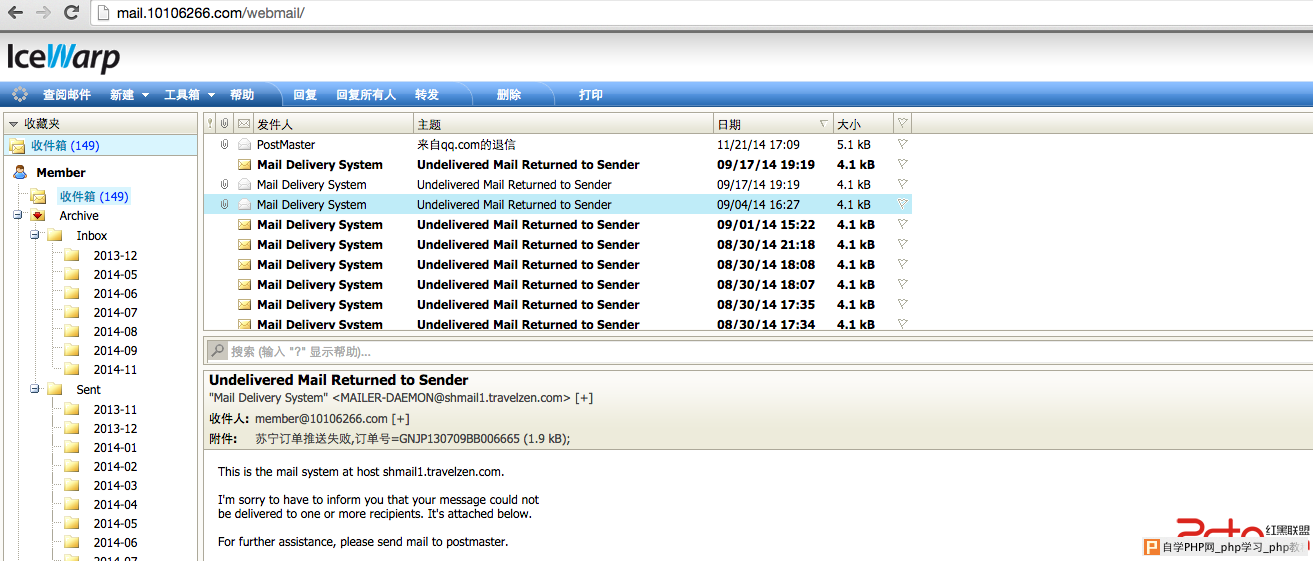The image size is (1313, 561).
Task: Click the envelope icon of the 08/30/14 17:35 message
Action: (x=244, y=305)
